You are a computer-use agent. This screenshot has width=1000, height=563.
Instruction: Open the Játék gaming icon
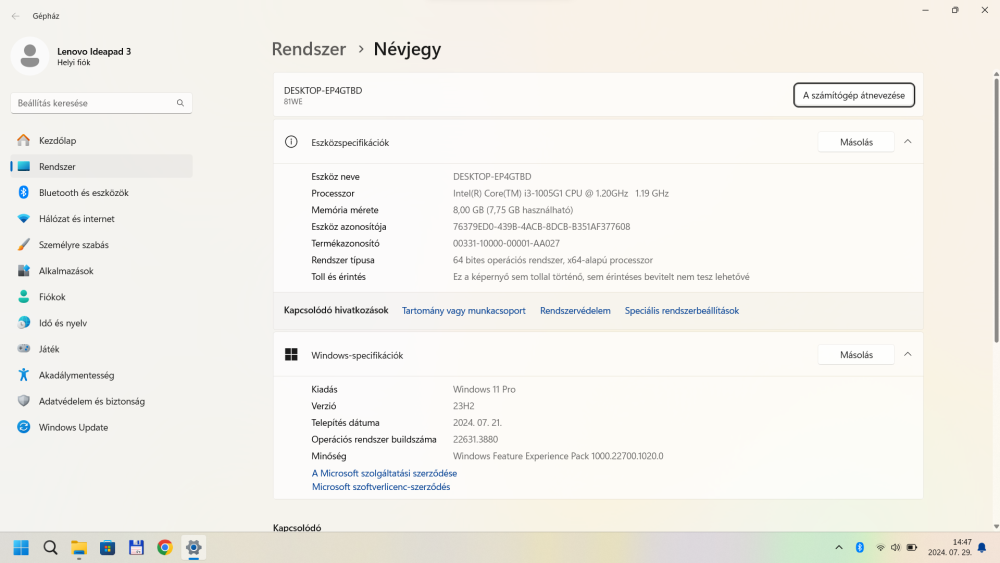click(x=23, y=349)
